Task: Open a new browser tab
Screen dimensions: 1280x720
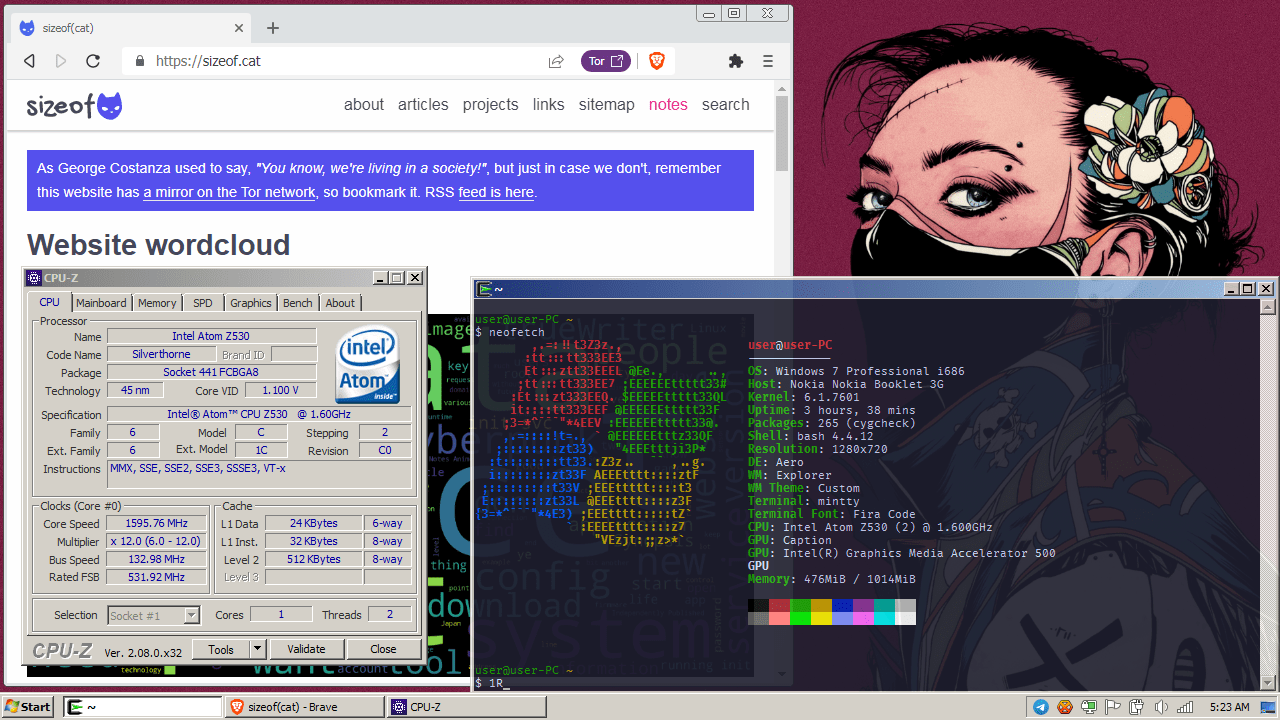Action: (x=273, y=28)
